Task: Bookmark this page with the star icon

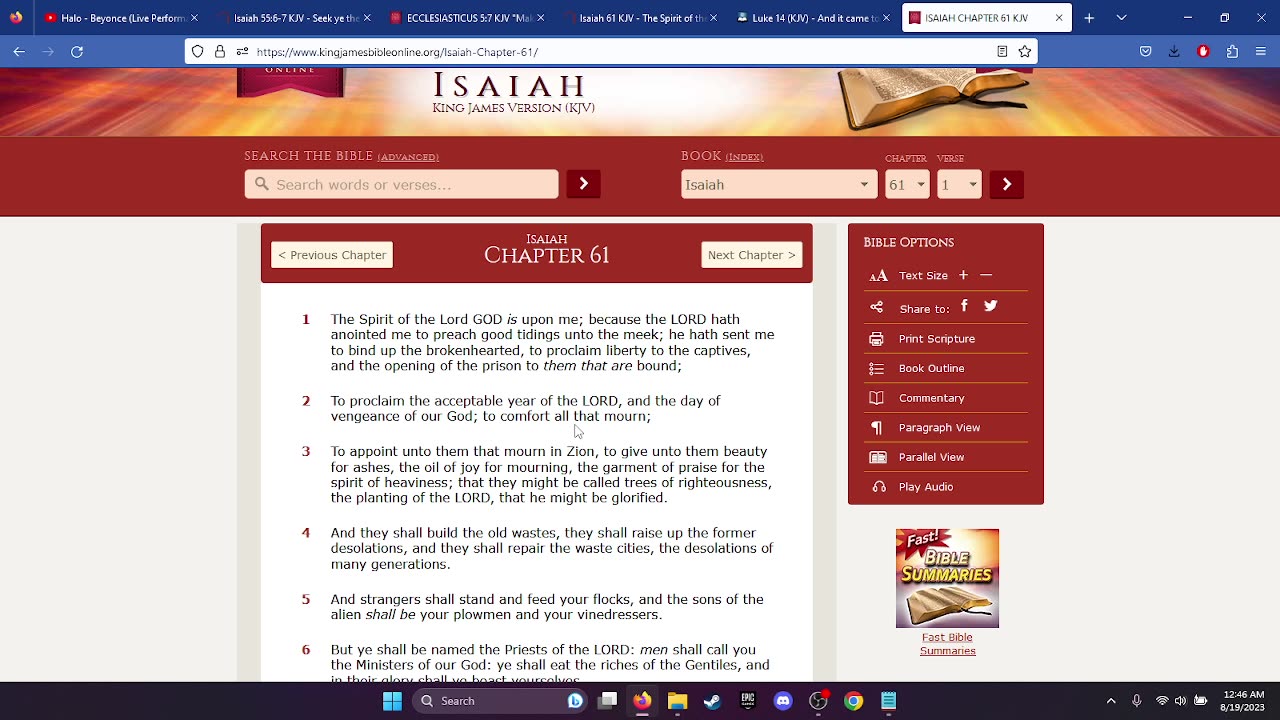Action: (1024, 52)
